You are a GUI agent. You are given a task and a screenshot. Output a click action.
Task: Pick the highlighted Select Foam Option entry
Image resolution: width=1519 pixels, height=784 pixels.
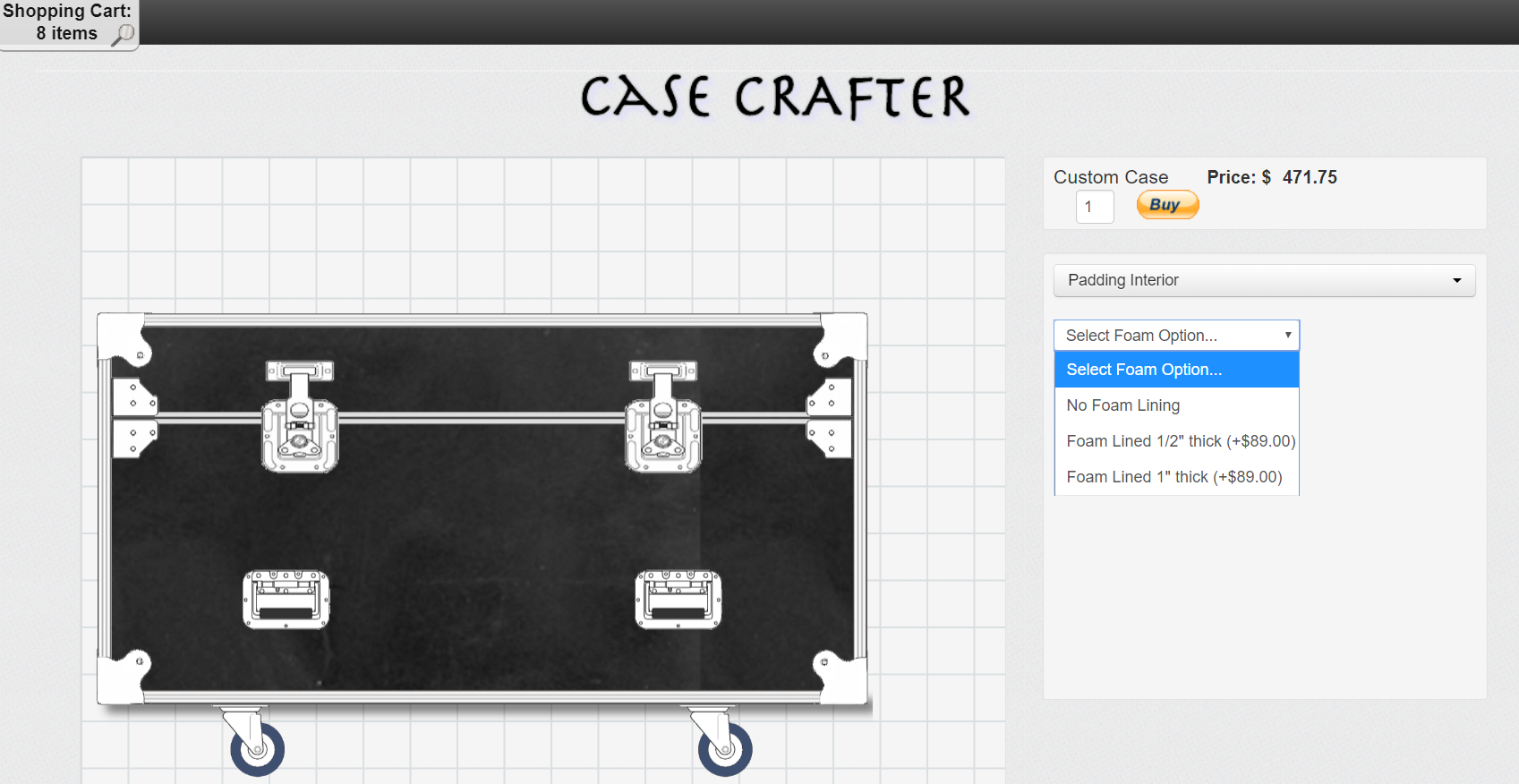click(x=1143, y=370)
